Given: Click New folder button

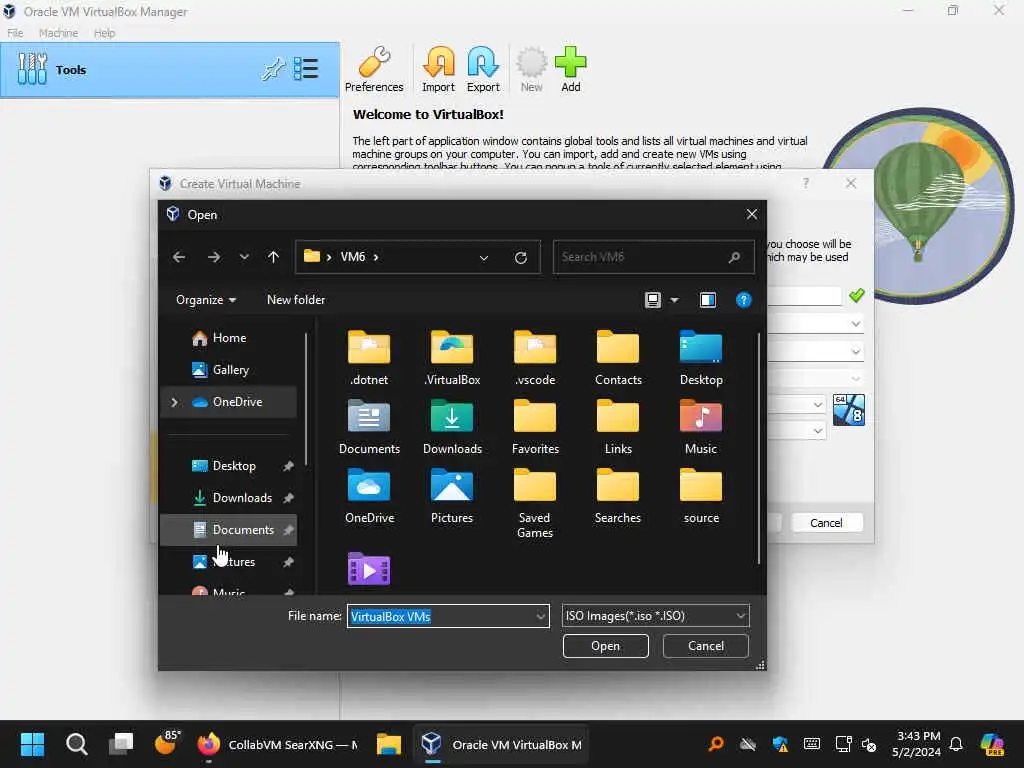Looking at the screenshot, I should [x=296, y=300].
